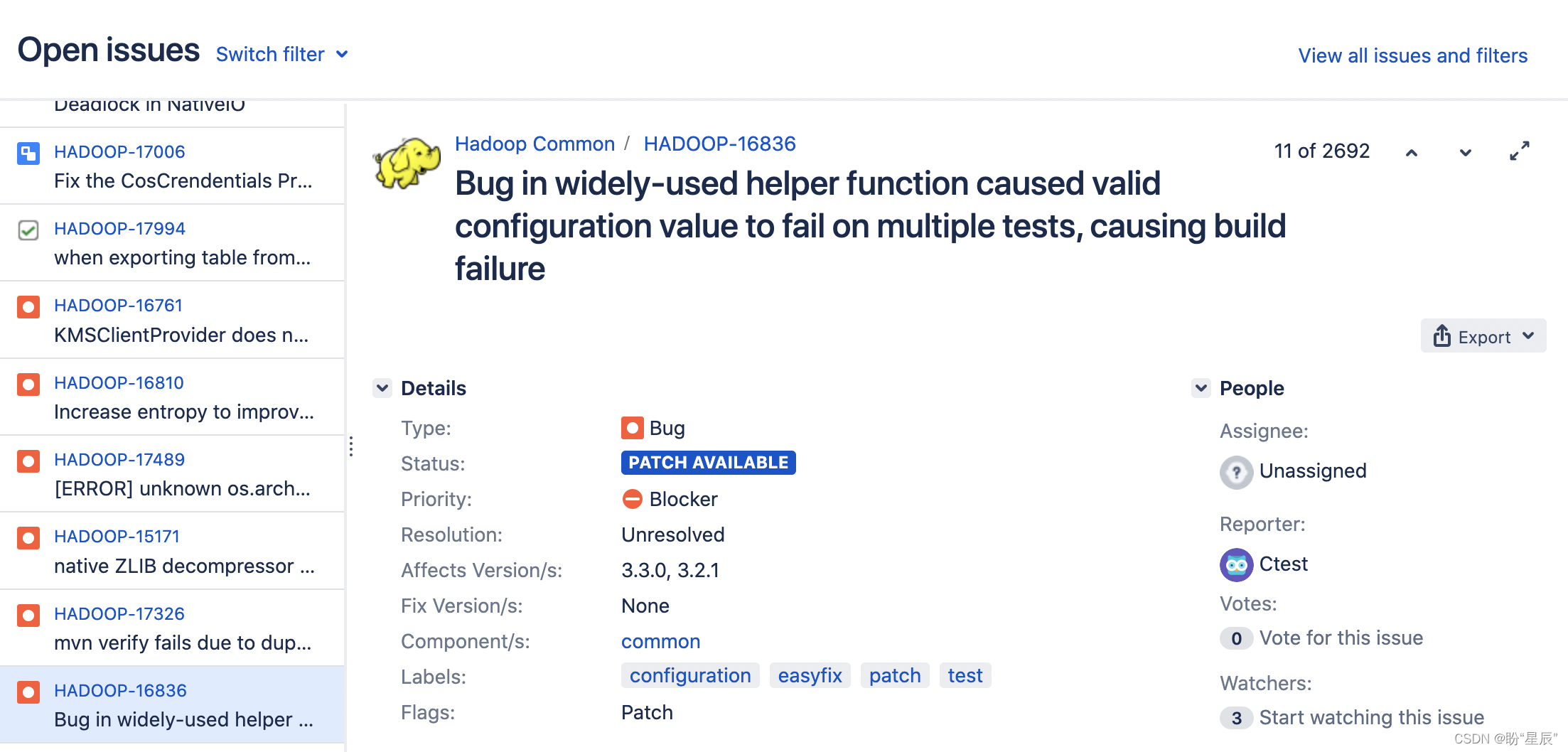This screenshot has width=1568, height=752.
Task: Click the Ctest reporter avatar
Action: pos(1236,564)
